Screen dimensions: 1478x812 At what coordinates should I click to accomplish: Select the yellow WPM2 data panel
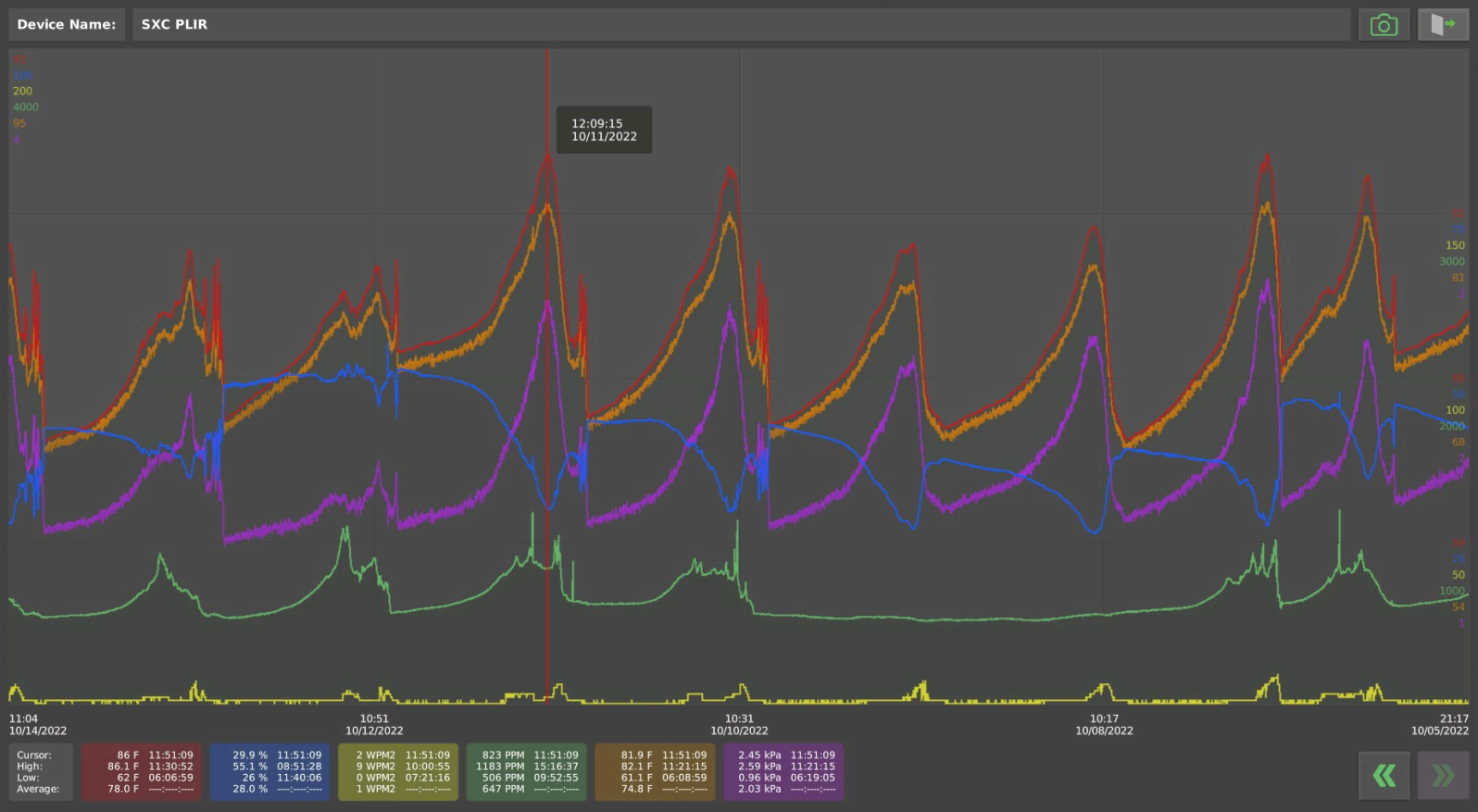pos(398,772)
